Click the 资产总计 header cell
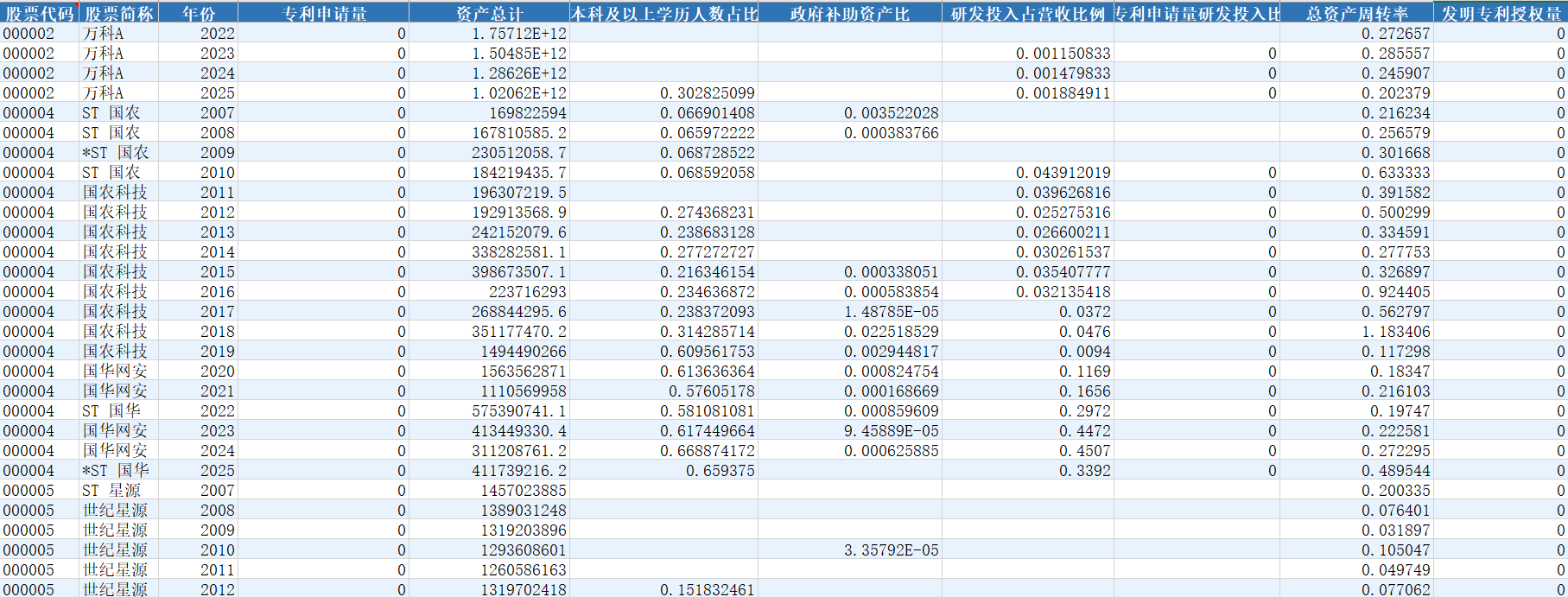Viewport: 1568px width, 597px height. [489, 13]
